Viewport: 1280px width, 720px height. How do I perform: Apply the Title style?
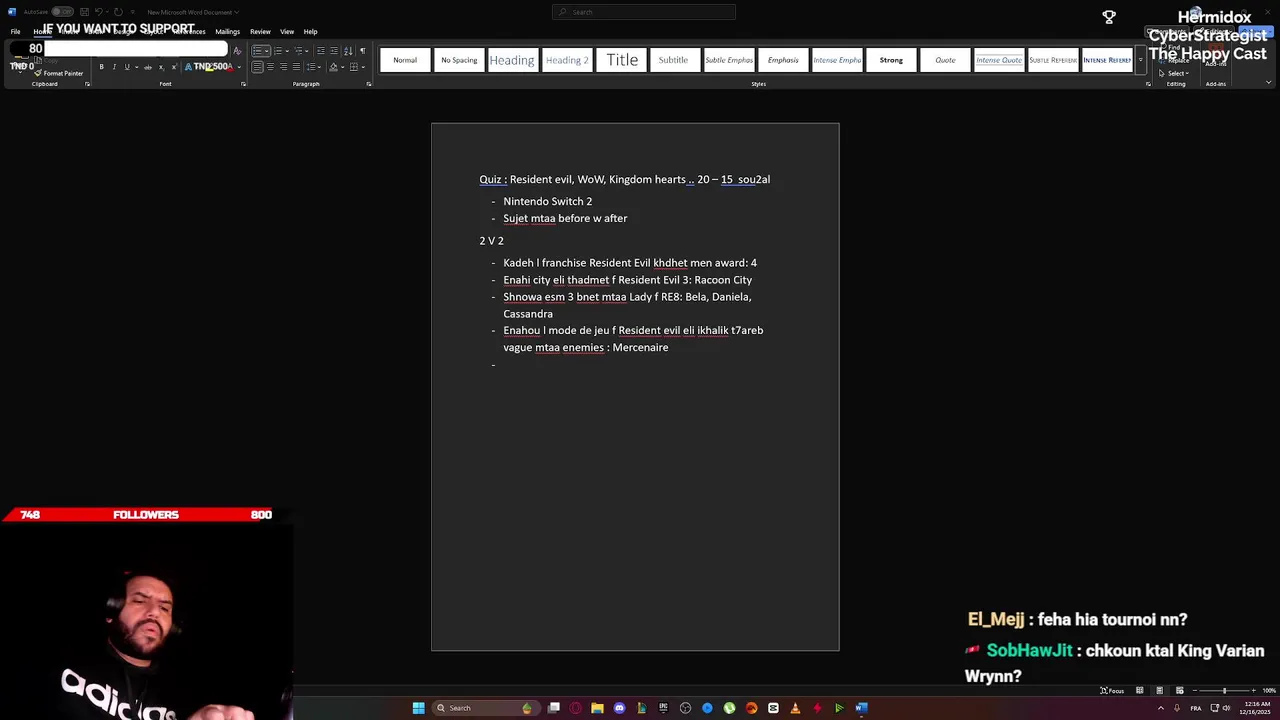[622, 60]
